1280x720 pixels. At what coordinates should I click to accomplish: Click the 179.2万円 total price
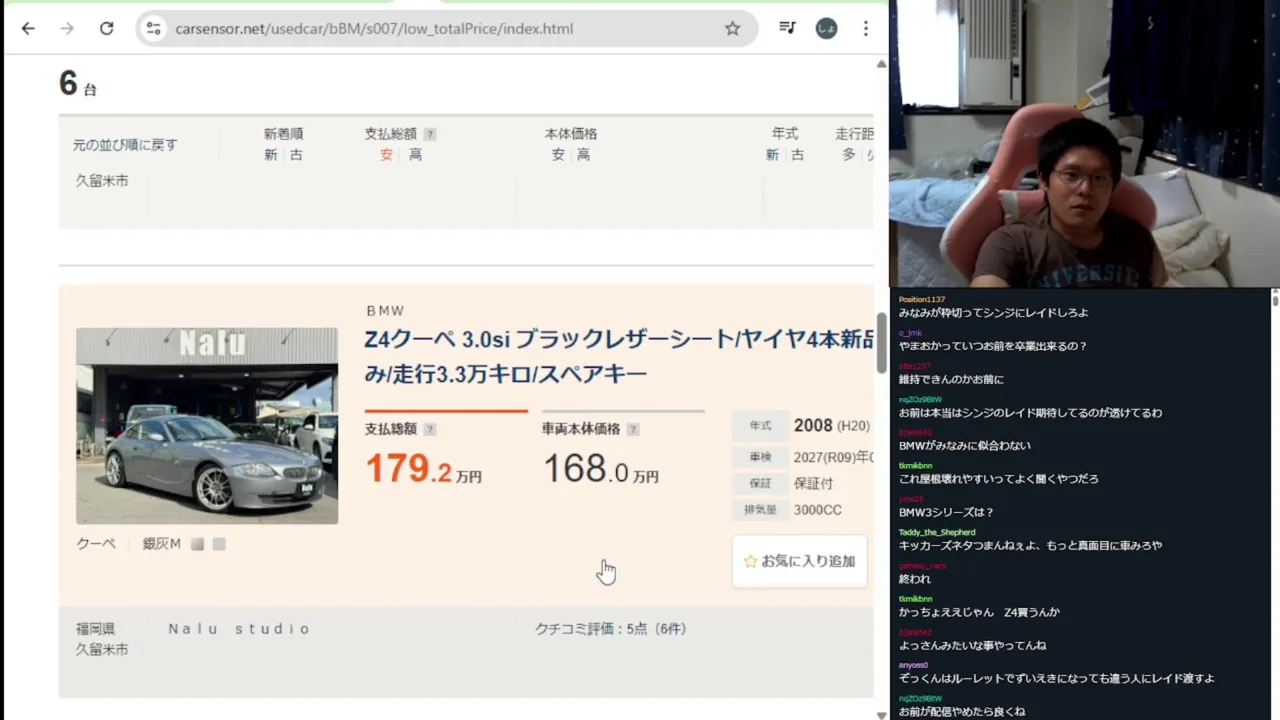coord(423,468)
